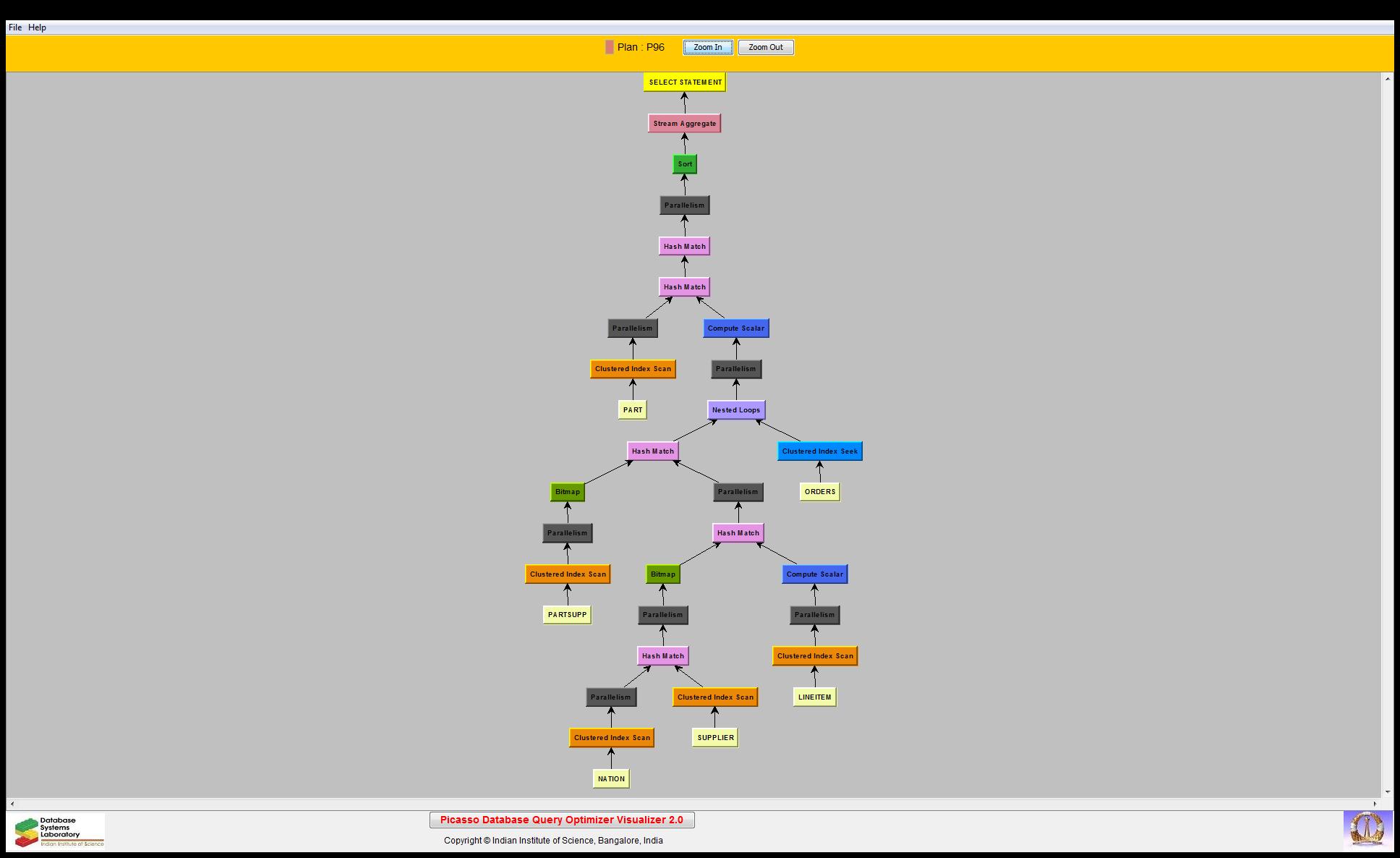This screenshot has height=858, width=1400.
Task: Click the Zoom In button
Action: click(x=707, y=48)
